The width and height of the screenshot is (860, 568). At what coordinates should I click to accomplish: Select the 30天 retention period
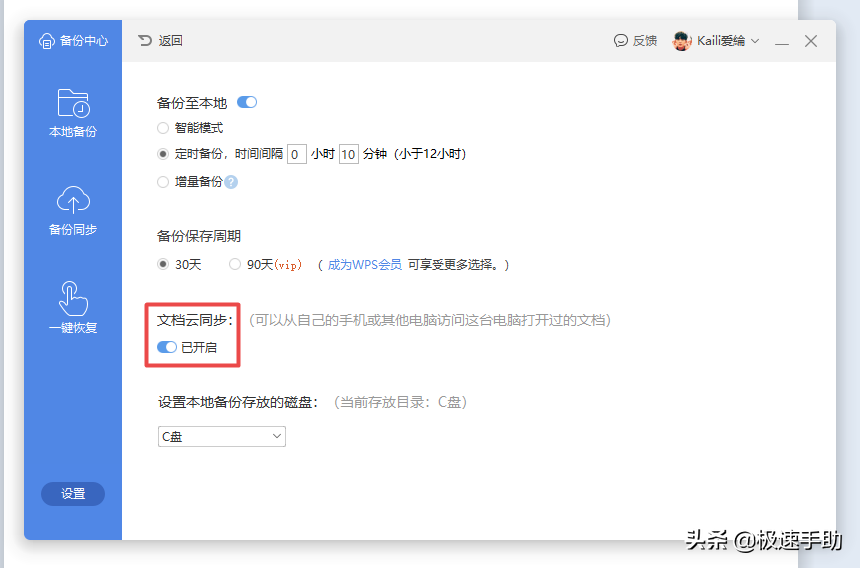coord(163,264)
